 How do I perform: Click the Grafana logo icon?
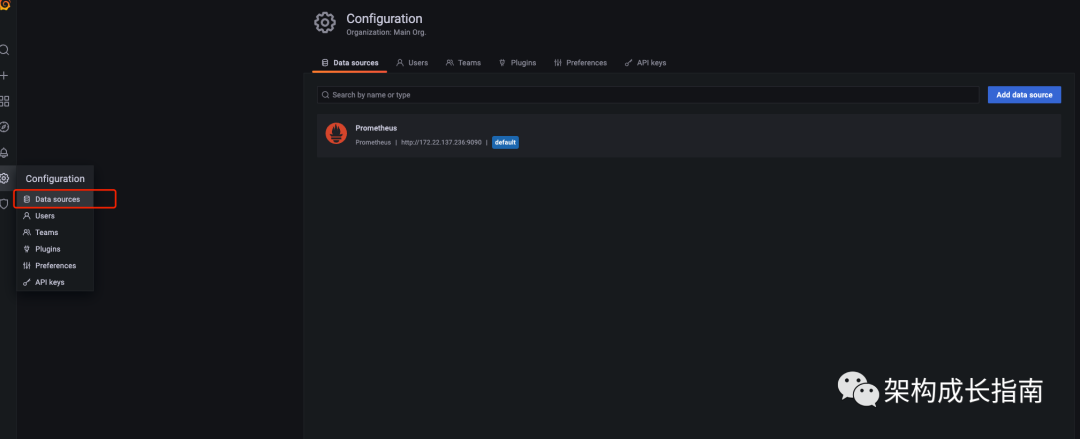point(4,6)
